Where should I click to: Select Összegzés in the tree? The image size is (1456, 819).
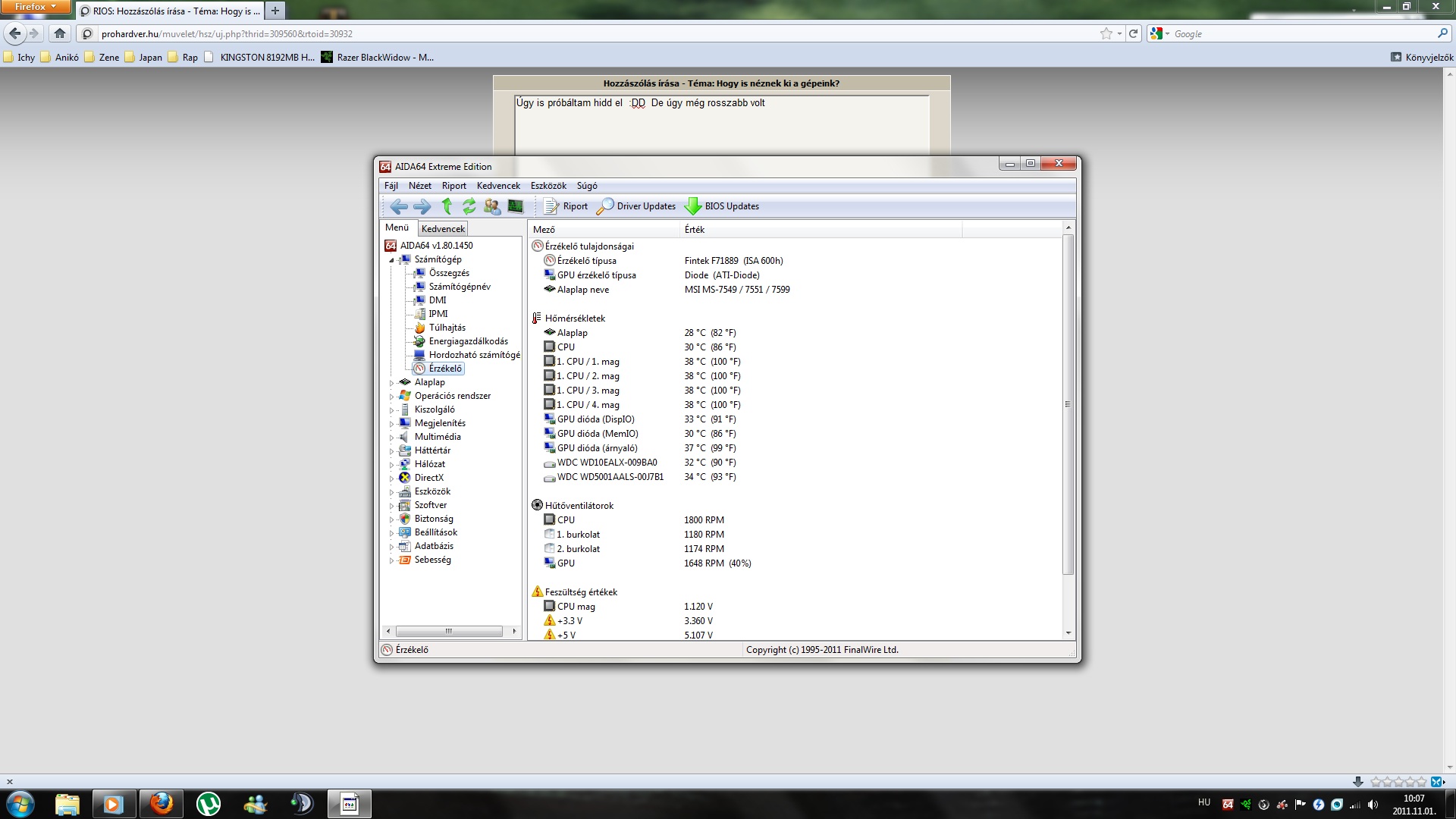pyautogui.click(x=449, y=273)
